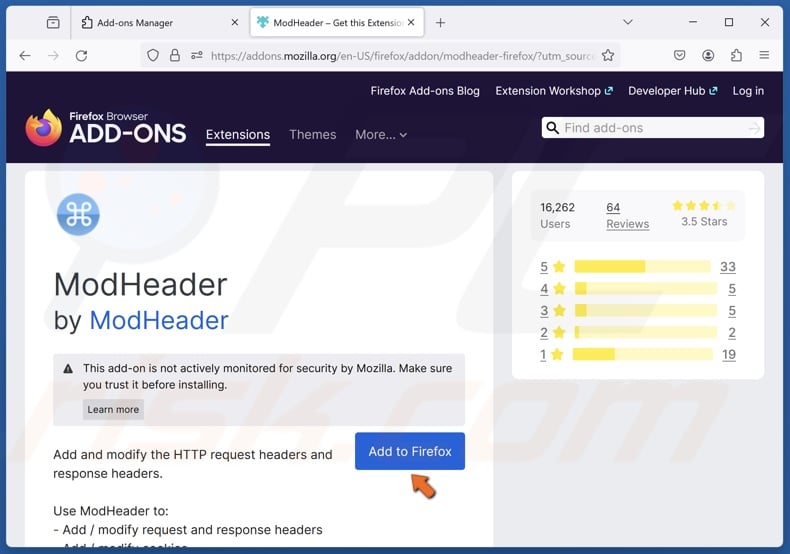Click the 16,262 Users text
The height and width of the screenshot is (554, 790).
[x=557, y=216]
